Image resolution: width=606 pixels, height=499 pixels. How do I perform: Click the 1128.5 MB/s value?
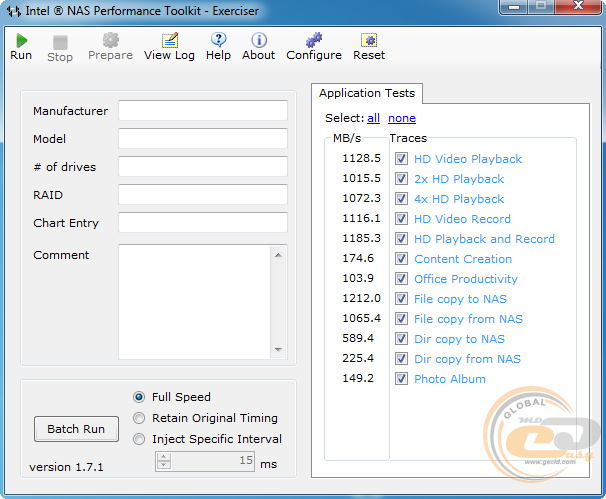pos(361,158)
